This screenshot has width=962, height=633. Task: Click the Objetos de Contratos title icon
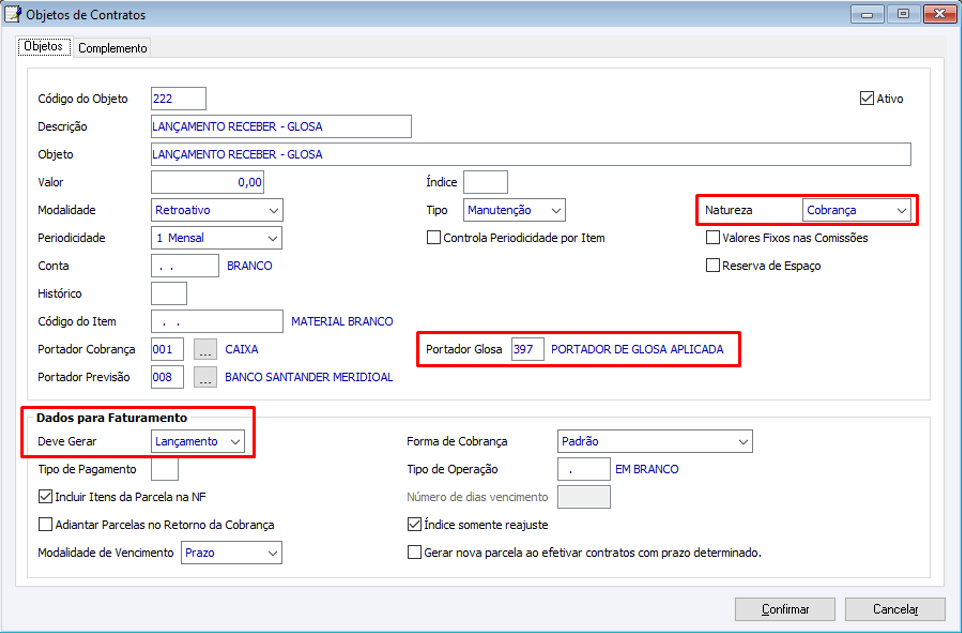[12, 14]
